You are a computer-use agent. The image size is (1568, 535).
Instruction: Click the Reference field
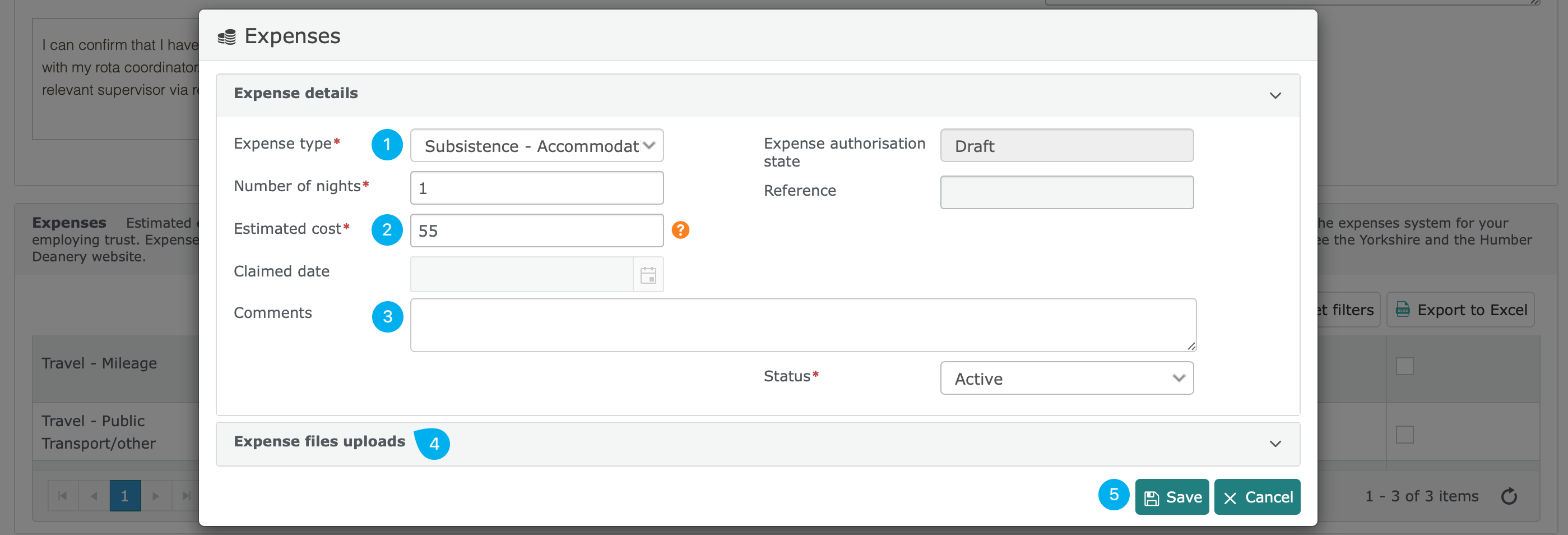1066,192
